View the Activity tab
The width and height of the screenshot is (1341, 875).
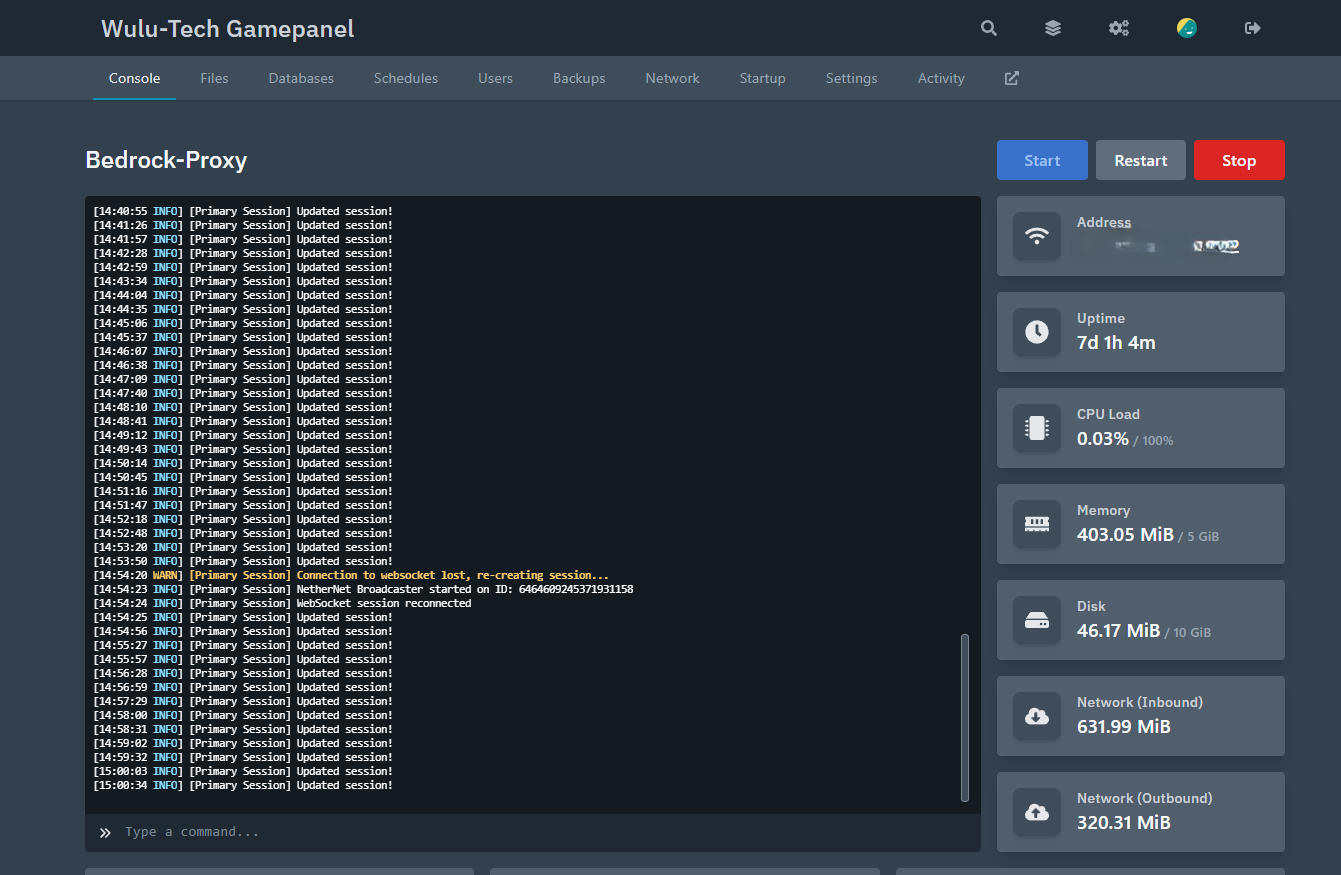[941, 78]
